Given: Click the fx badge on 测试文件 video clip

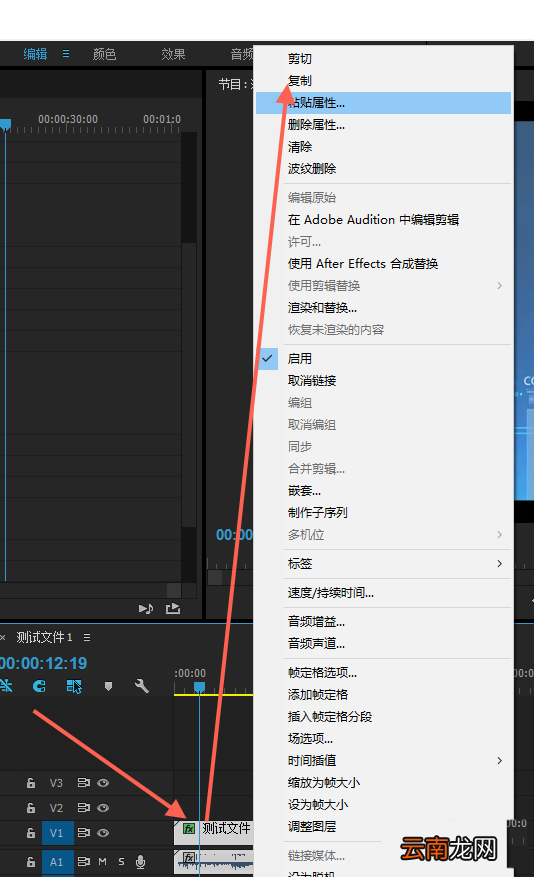Looking at the screenshot, I should [189, 828].
